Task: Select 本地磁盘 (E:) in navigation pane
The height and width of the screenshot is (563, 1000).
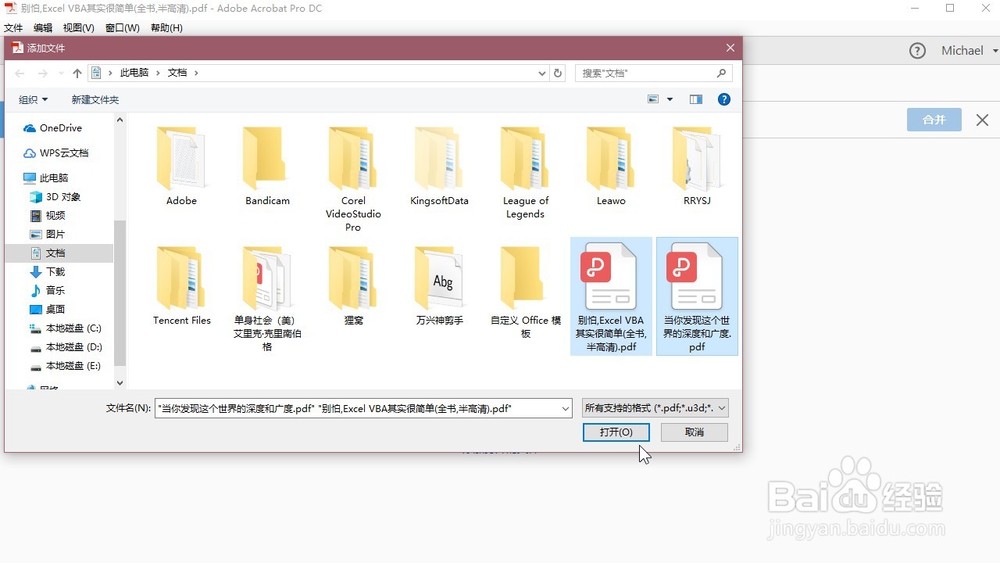Action: (66, 366)
